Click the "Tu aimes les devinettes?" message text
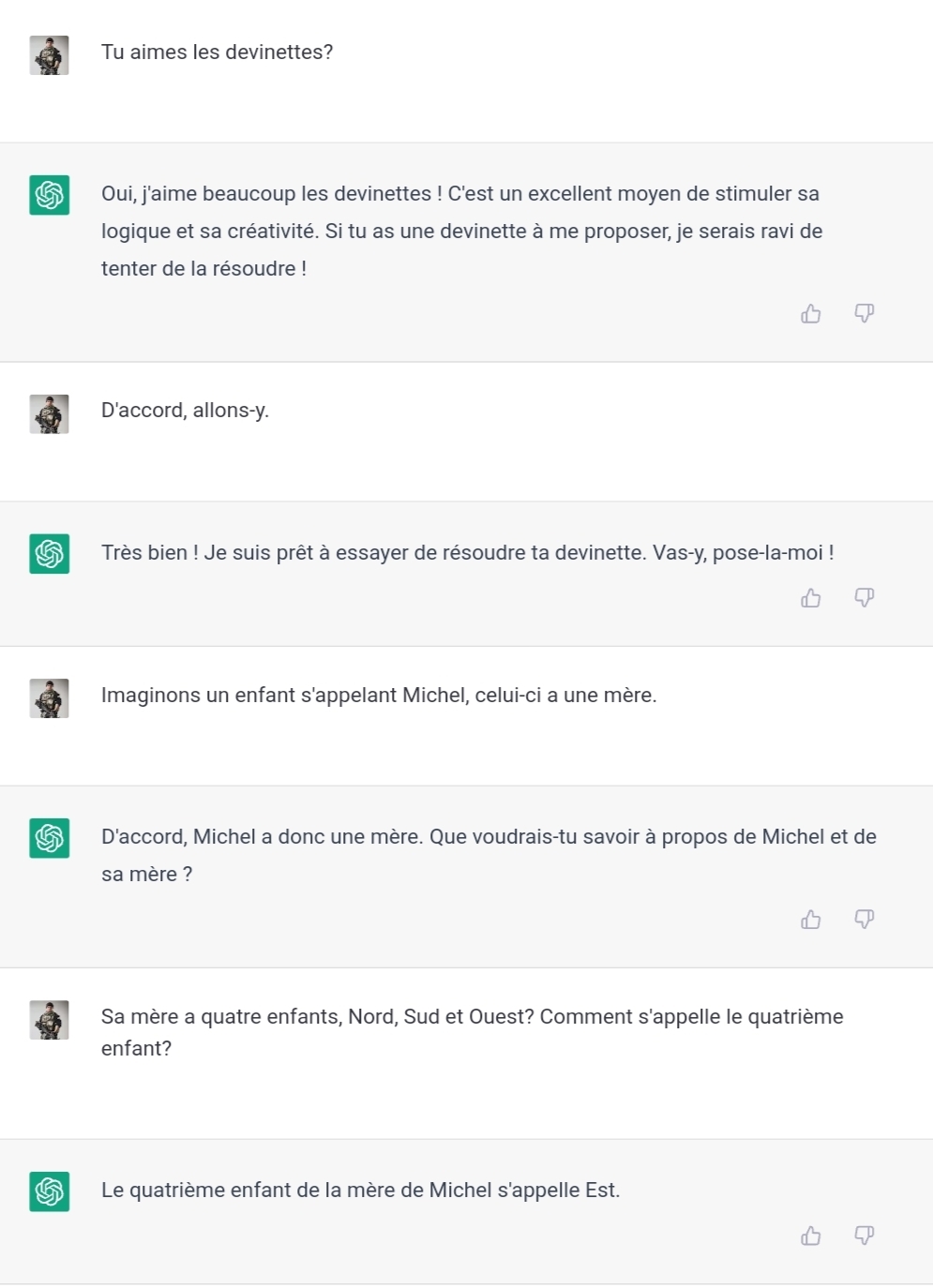 [217, 53]
